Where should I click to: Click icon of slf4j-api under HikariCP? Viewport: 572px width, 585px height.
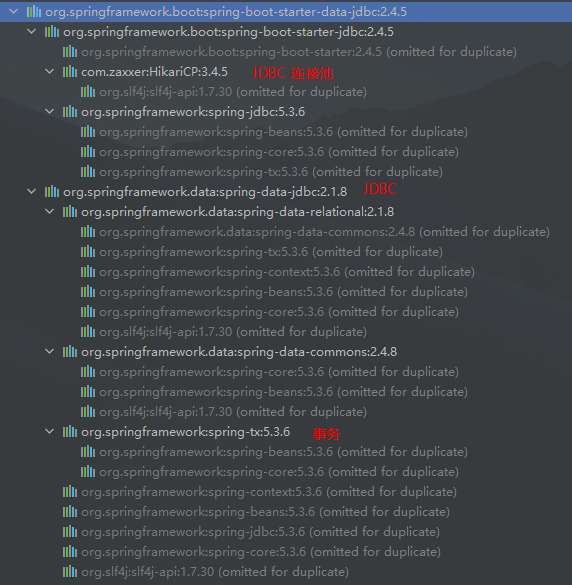pos(88,91)
